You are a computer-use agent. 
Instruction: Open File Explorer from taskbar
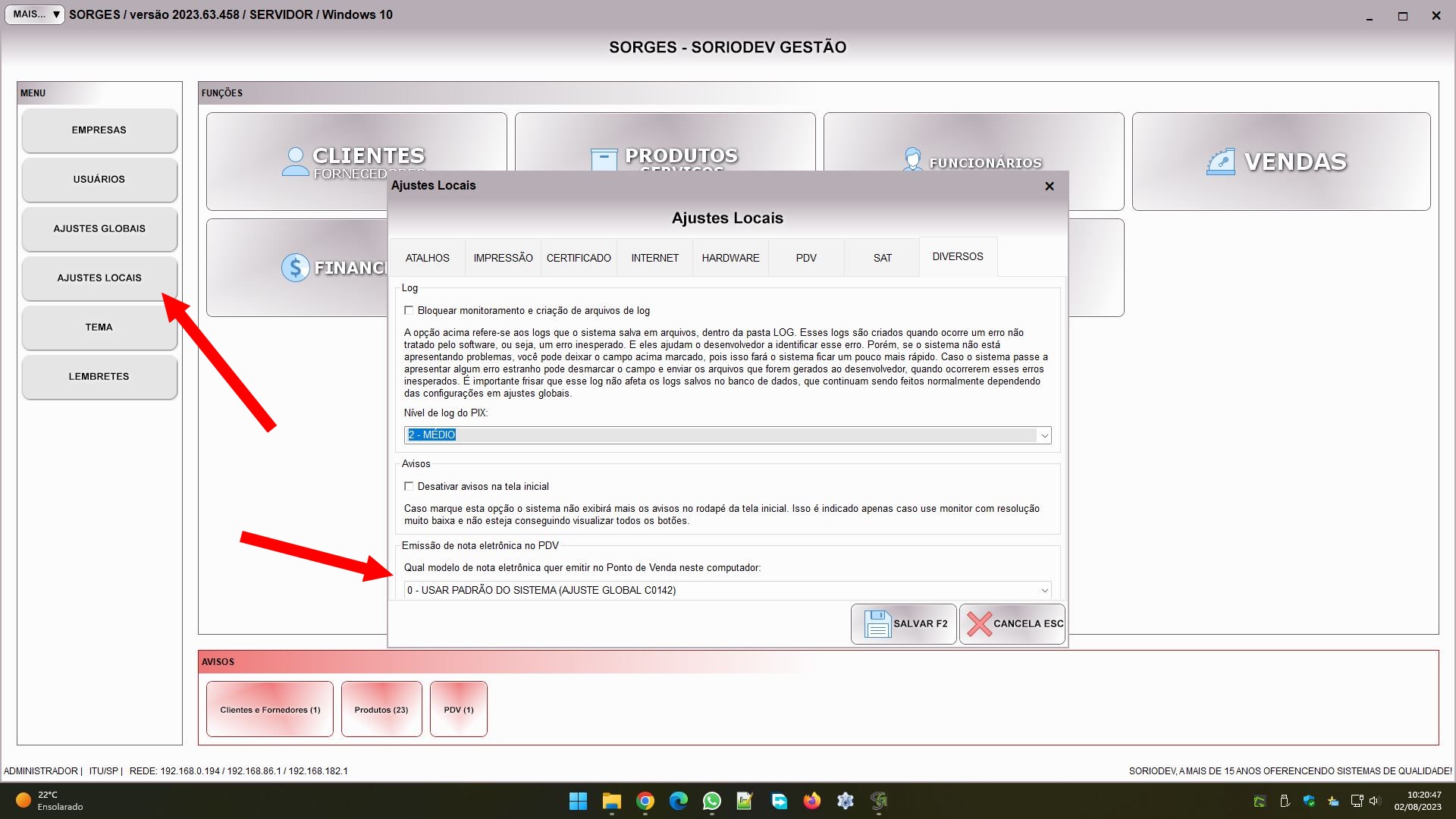tap(611, 801)
